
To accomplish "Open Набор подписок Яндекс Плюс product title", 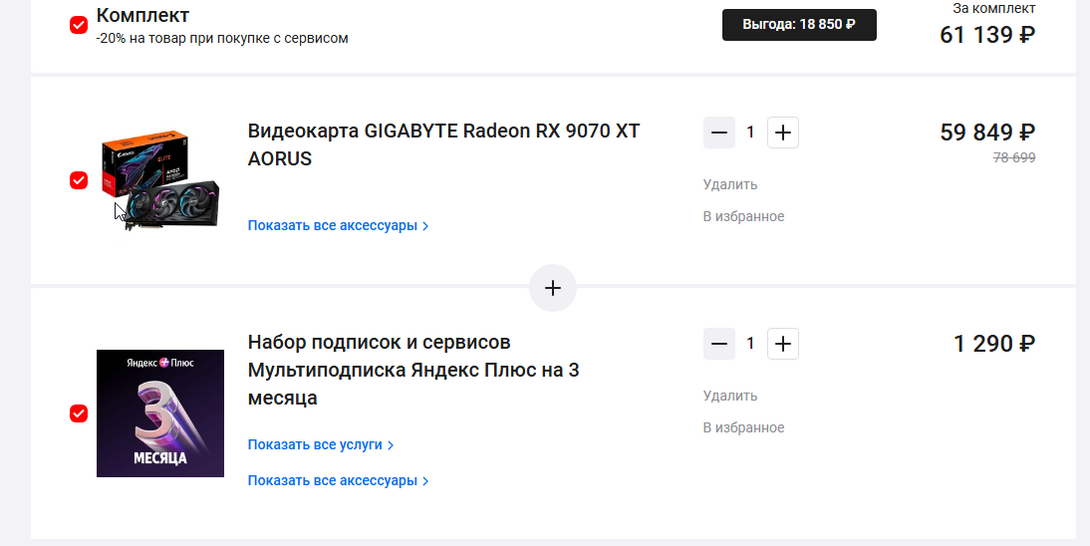I will pyautogui.click(x=414, y=370).
